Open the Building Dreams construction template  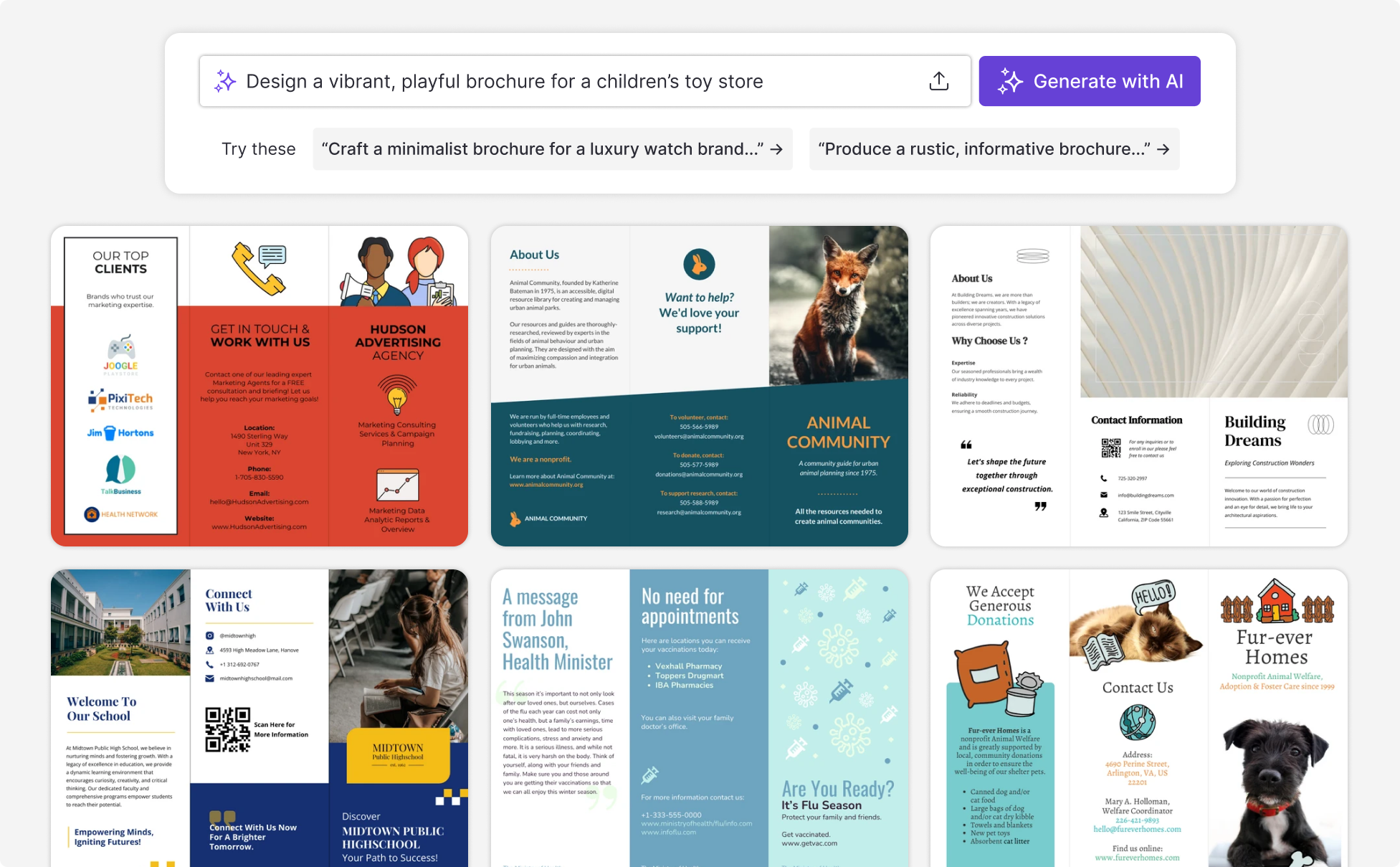(x=1139, y=385)
